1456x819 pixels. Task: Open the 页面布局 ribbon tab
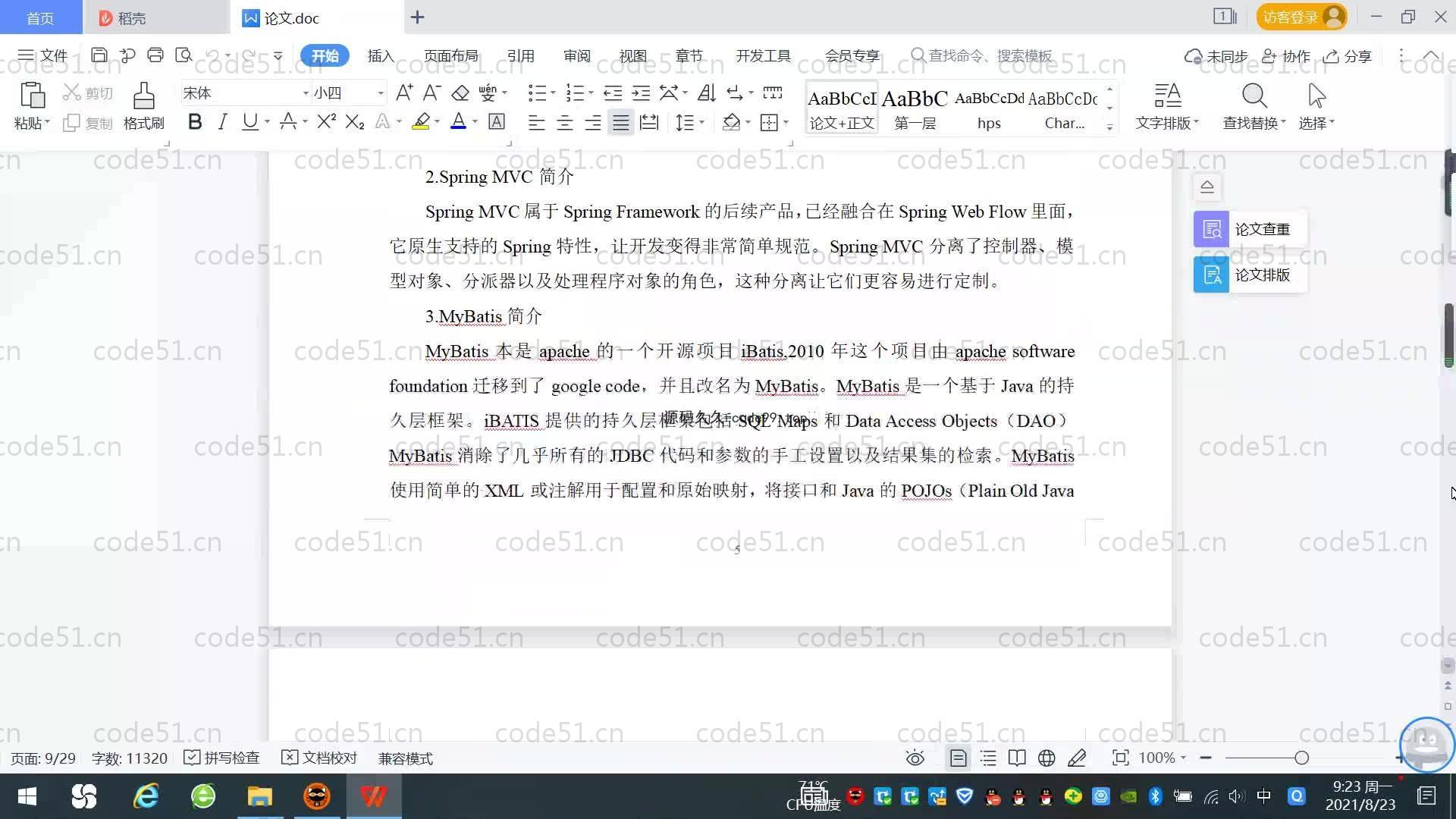coord(450,55)
